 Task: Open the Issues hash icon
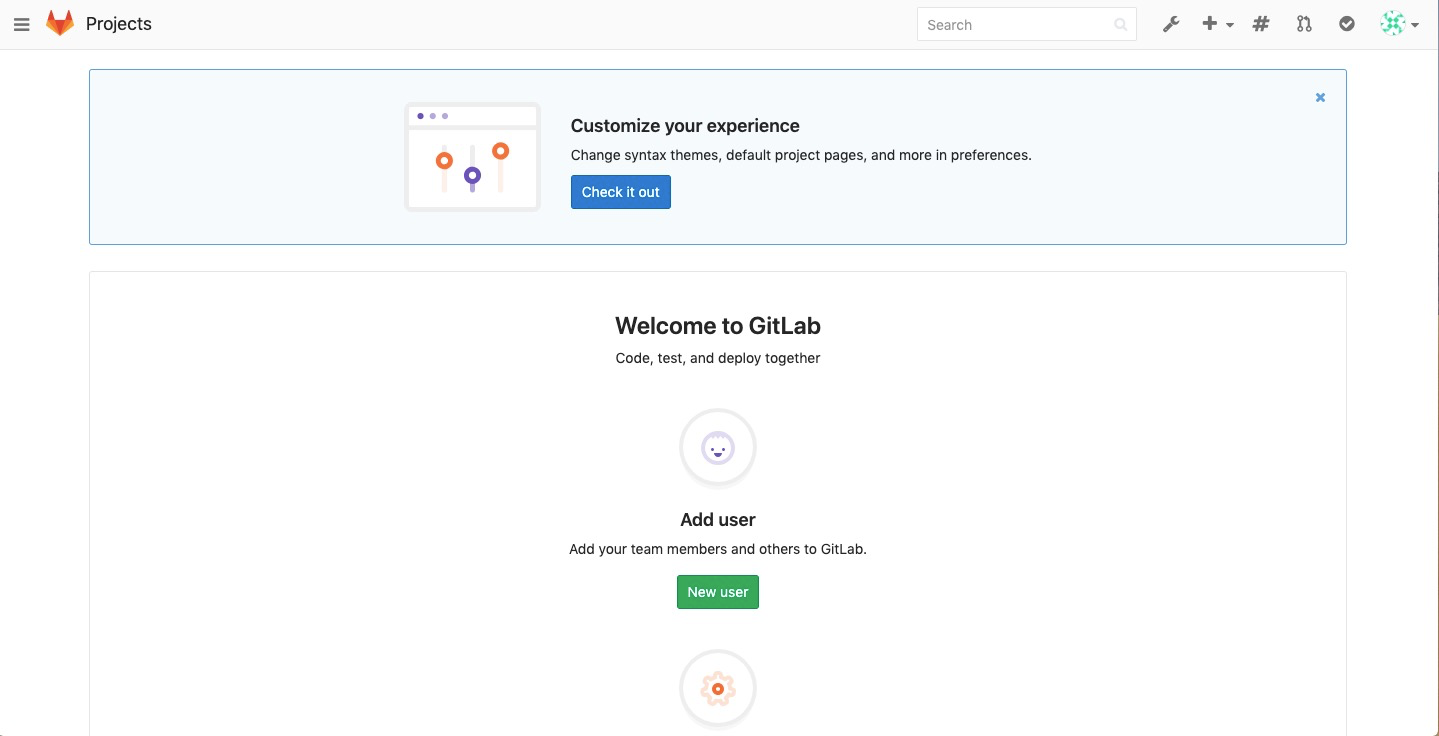pos(1261,24)
